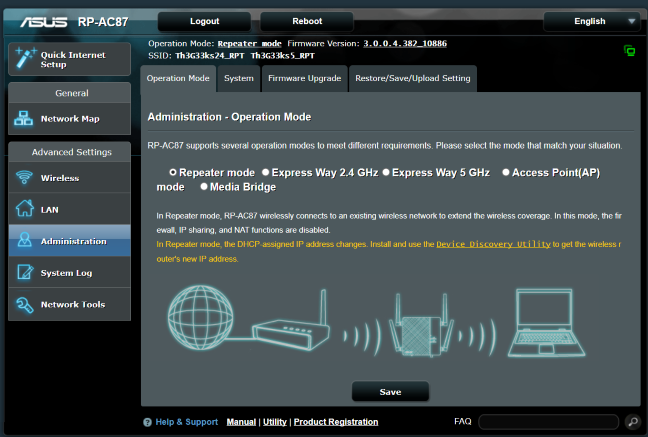Click the Save button
The height and width of the screenshot is (437, 648).
(x=390, y=392)
